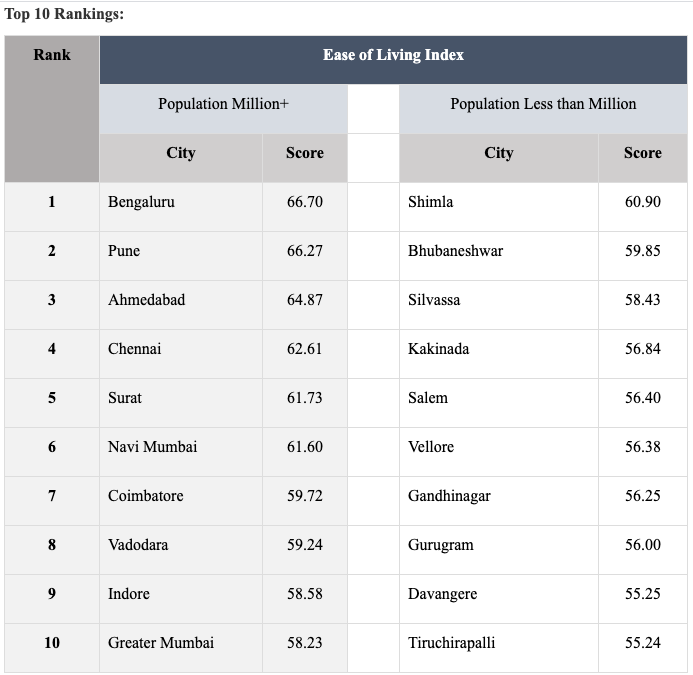Viewport: 693px width, 675px height.
Task: Click the Ease of Living Index header
Action: point(393,55)
